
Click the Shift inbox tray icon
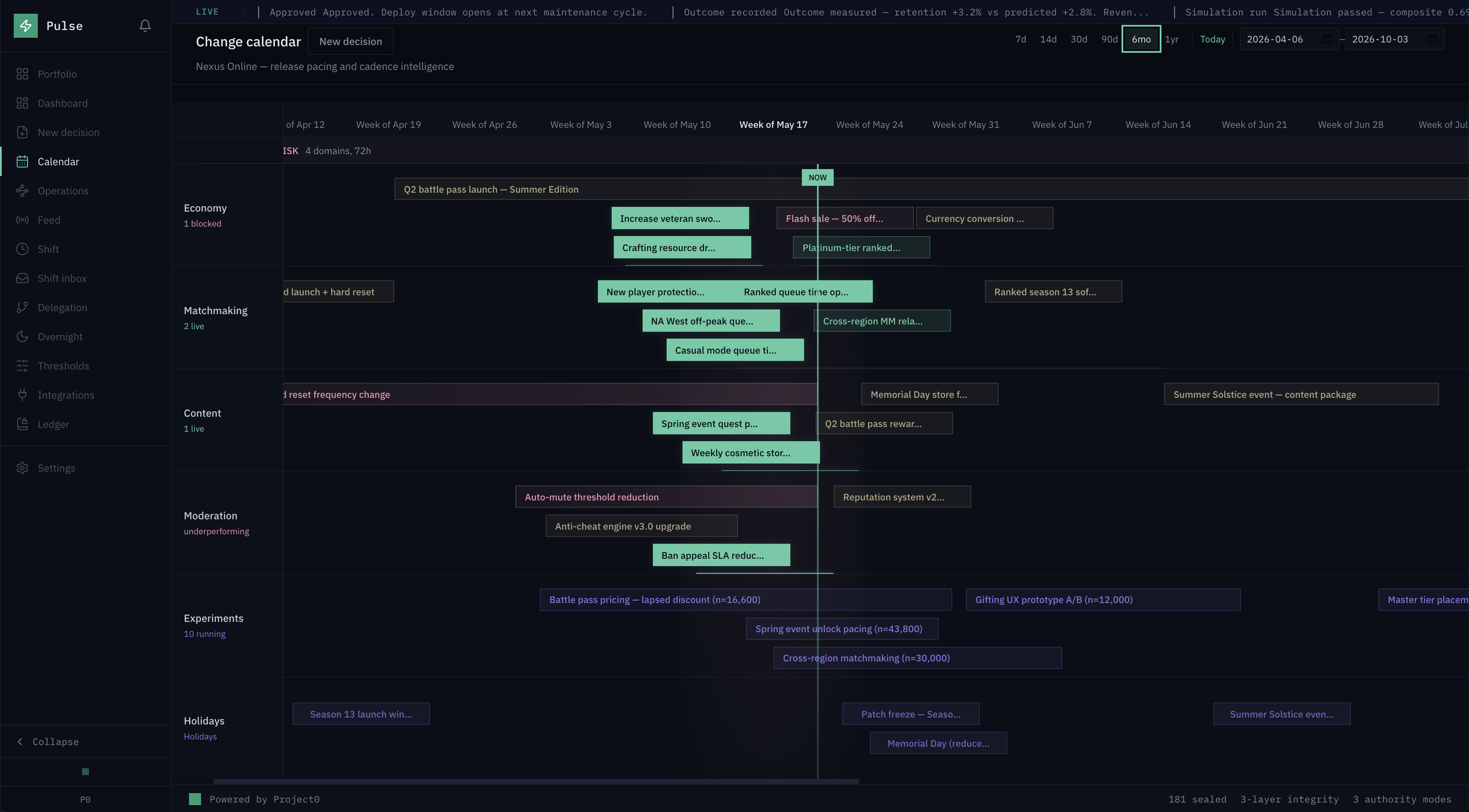(23, 278)
